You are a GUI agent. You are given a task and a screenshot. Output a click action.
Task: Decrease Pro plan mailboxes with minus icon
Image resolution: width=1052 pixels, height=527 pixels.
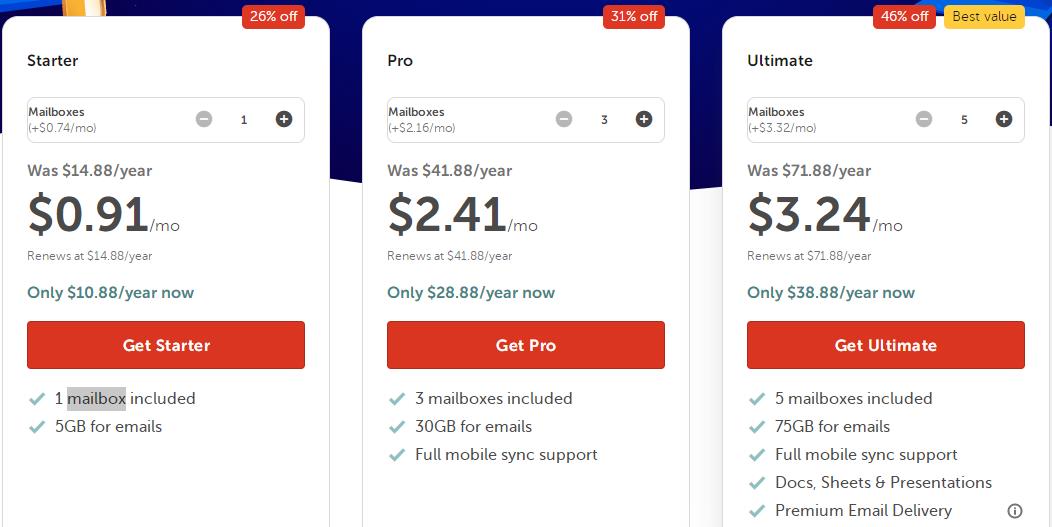[564, 119]
